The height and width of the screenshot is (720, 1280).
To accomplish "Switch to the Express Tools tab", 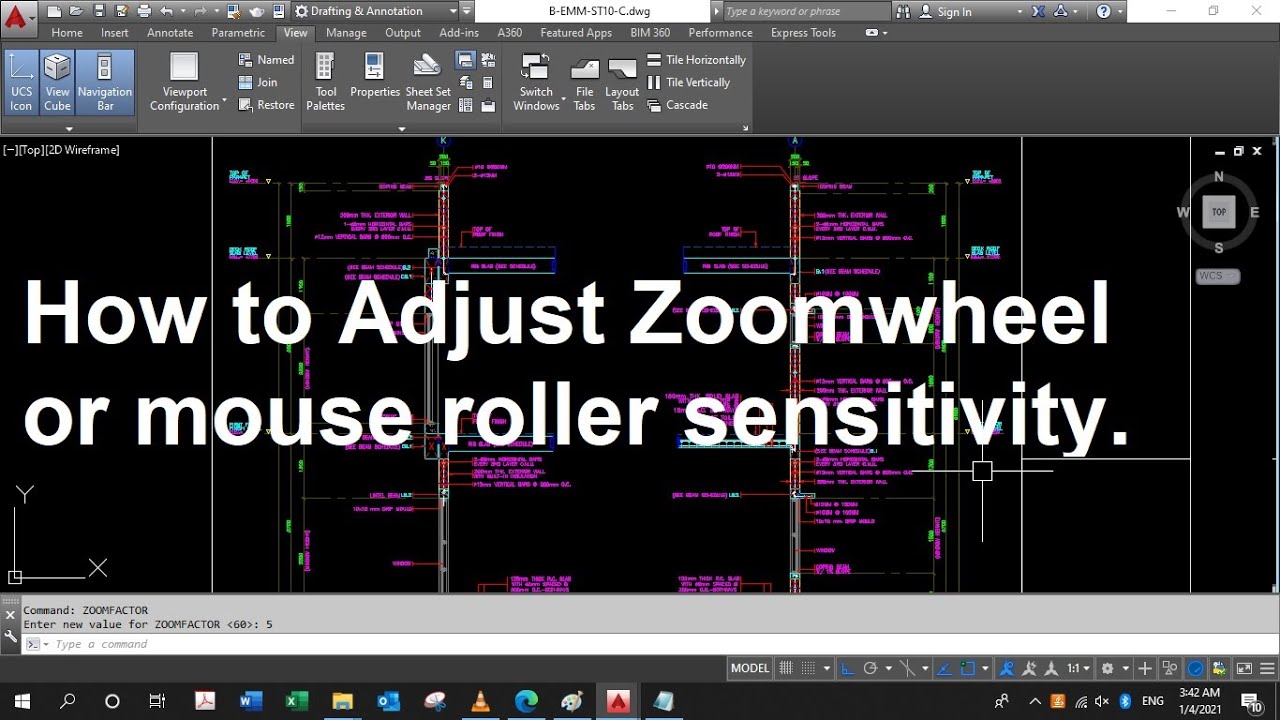I will click(803, 32).
